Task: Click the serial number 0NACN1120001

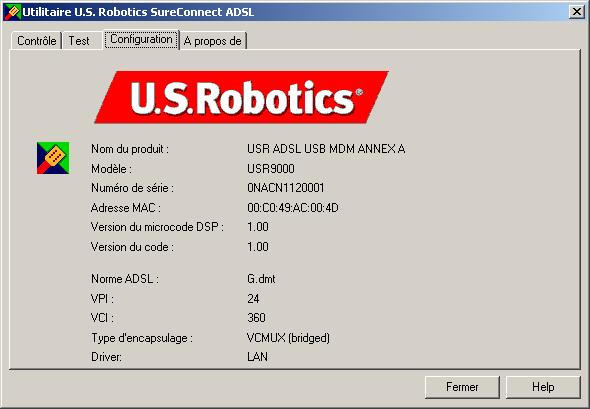Action: 286,188
